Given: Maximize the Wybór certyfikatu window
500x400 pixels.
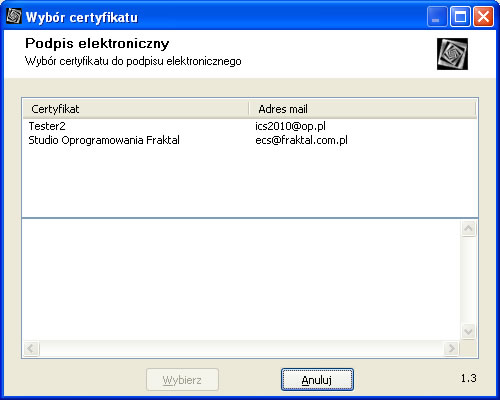Looking at the screenshot, I should pyautogui.click(x=460, y=17).
